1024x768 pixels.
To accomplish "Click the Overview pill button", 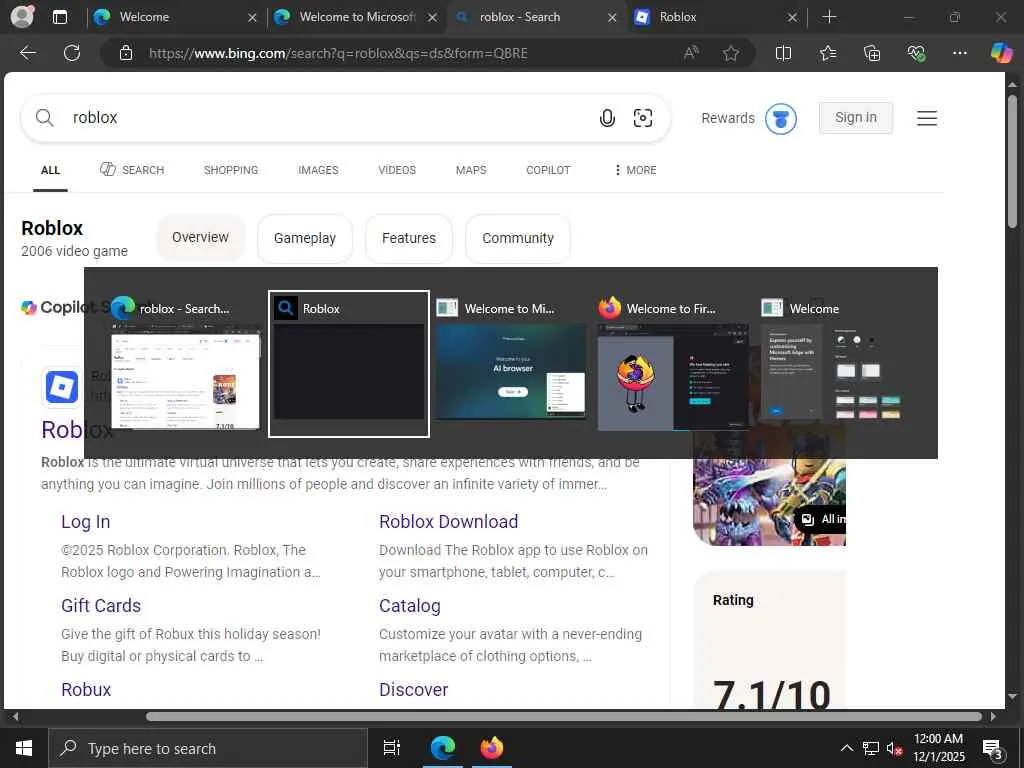I will (x=200, y=238).
